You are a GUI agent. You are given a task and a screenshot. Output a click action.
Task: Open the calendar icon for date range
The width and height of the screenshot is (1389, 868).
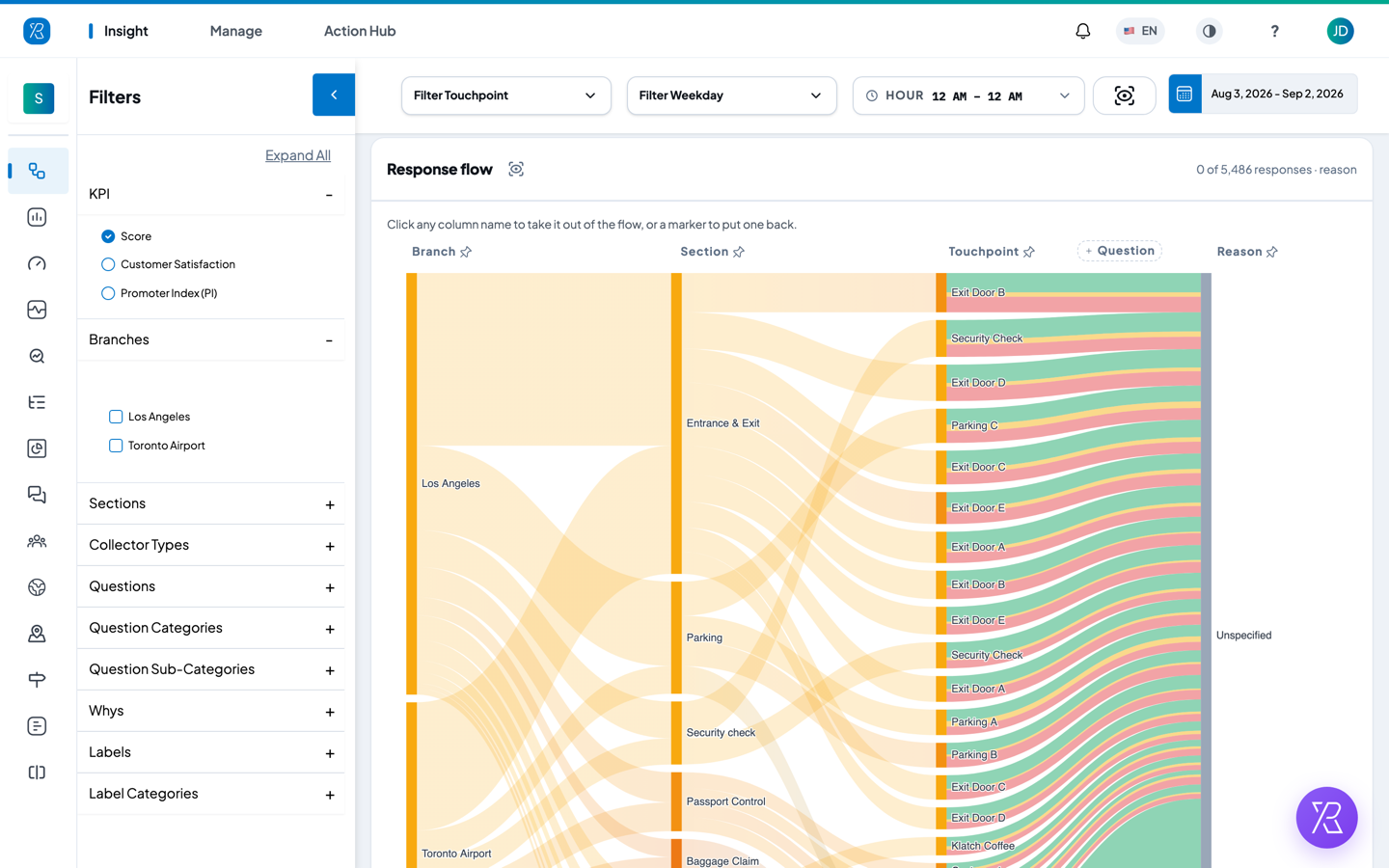point(1185,94)
